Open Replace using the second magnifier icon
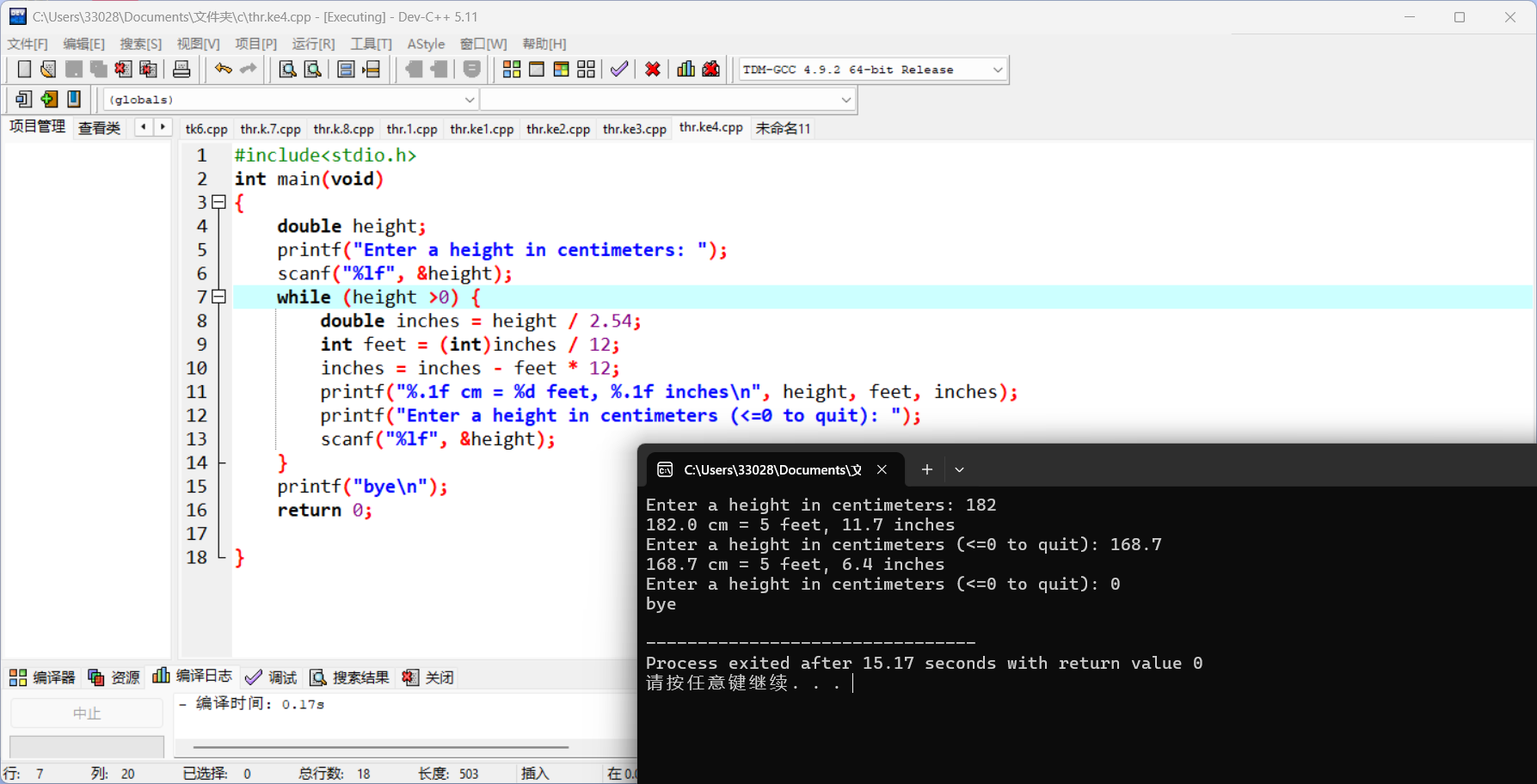This screenshot has height=784, width=1537. pos(313,70)
